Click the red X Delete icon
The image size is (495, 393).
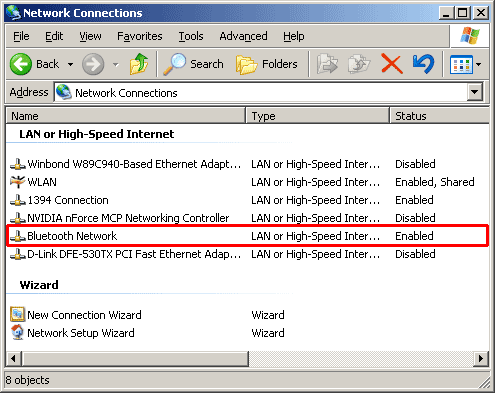point(391,64)
